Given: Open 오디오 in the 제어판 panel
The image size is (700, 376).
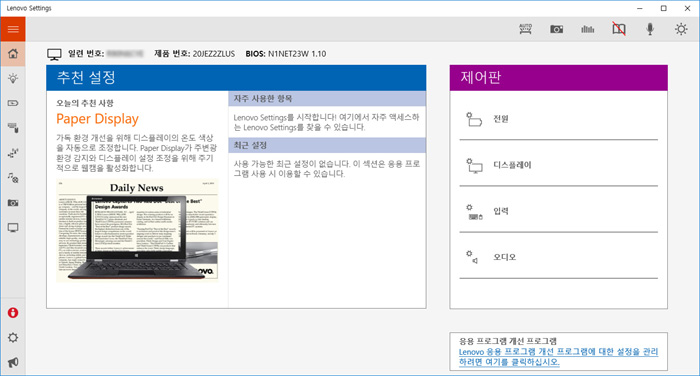Looking at the screenshot, I should (x=558, y=257).
